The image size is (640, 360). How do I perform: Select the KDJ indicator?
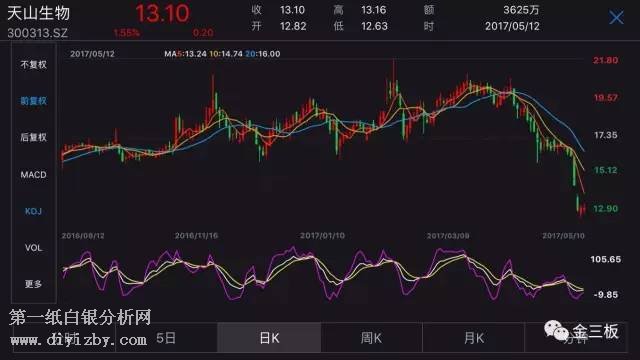click(33, 211)
